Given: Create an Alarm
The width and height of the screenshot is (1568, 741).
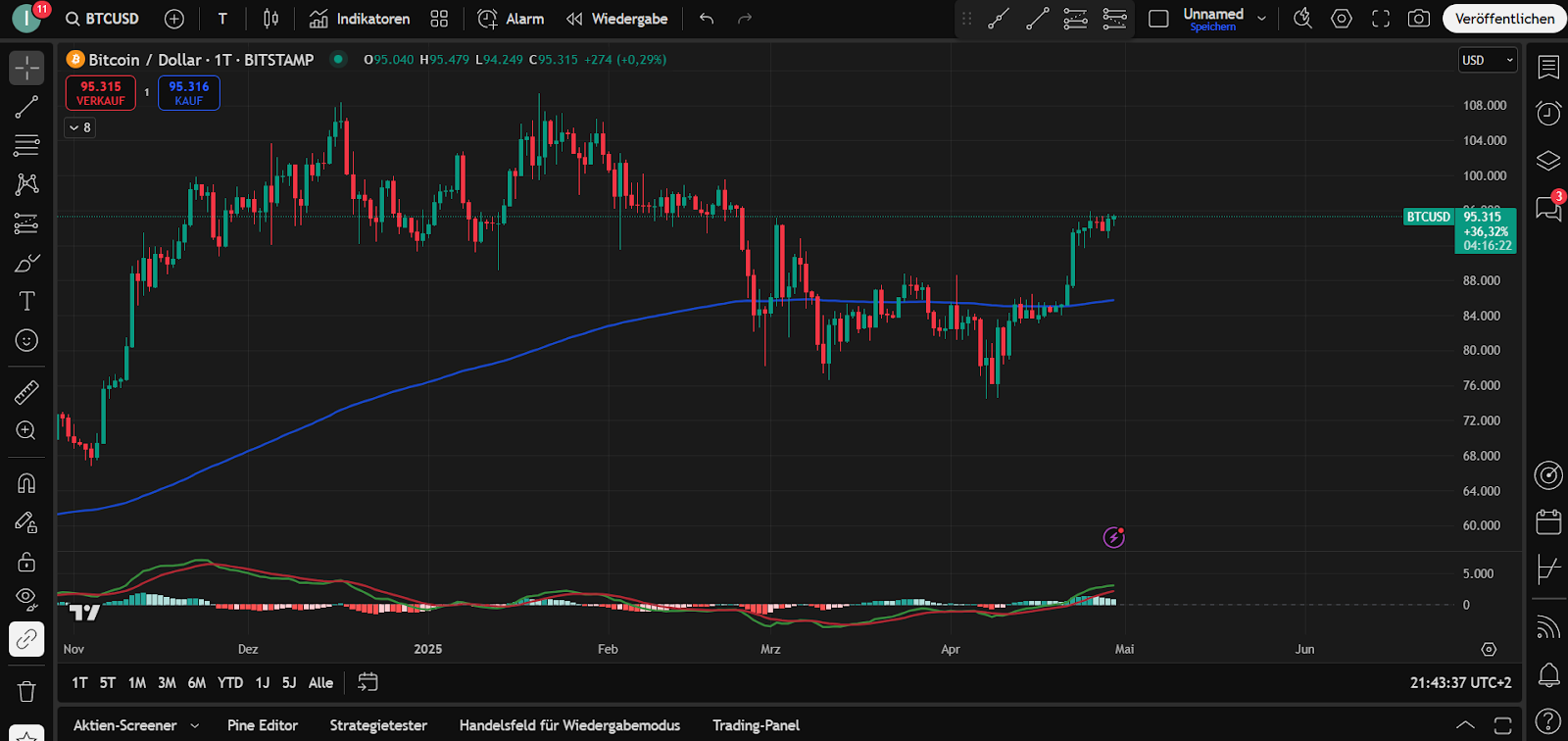Looking at the screenshot, I should coord(511,19).
